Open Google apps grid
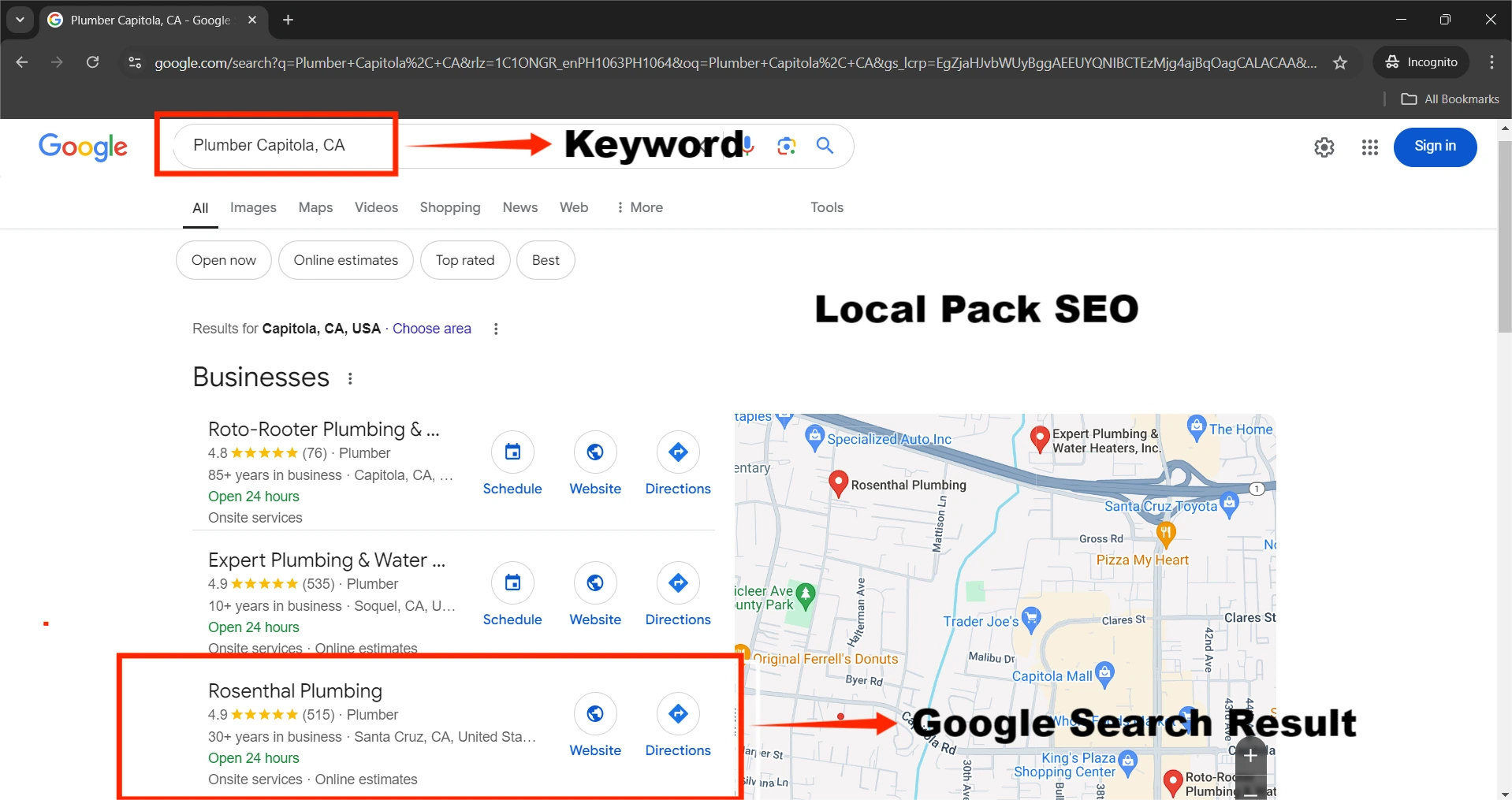 coord(1369,147)
